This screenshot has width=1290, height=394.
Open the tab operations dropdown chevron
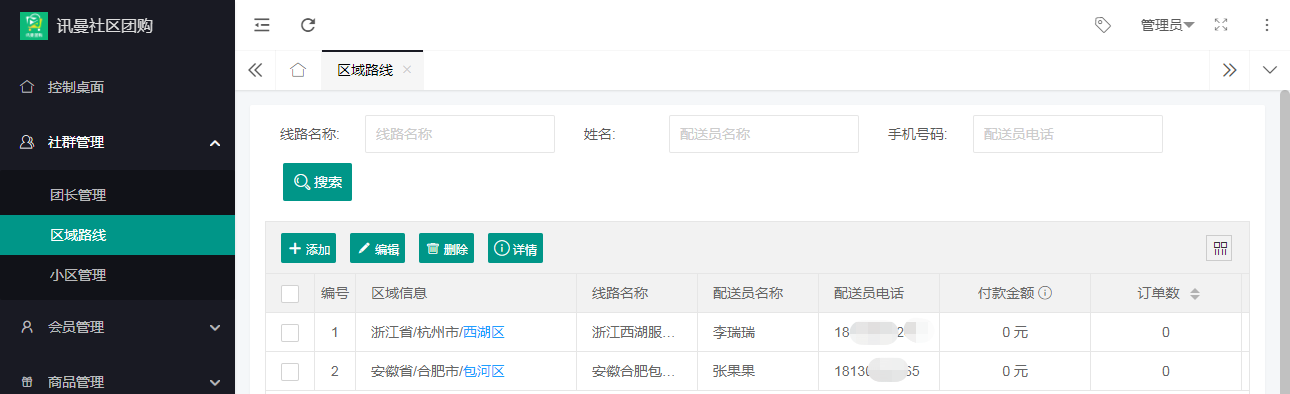1270,70
